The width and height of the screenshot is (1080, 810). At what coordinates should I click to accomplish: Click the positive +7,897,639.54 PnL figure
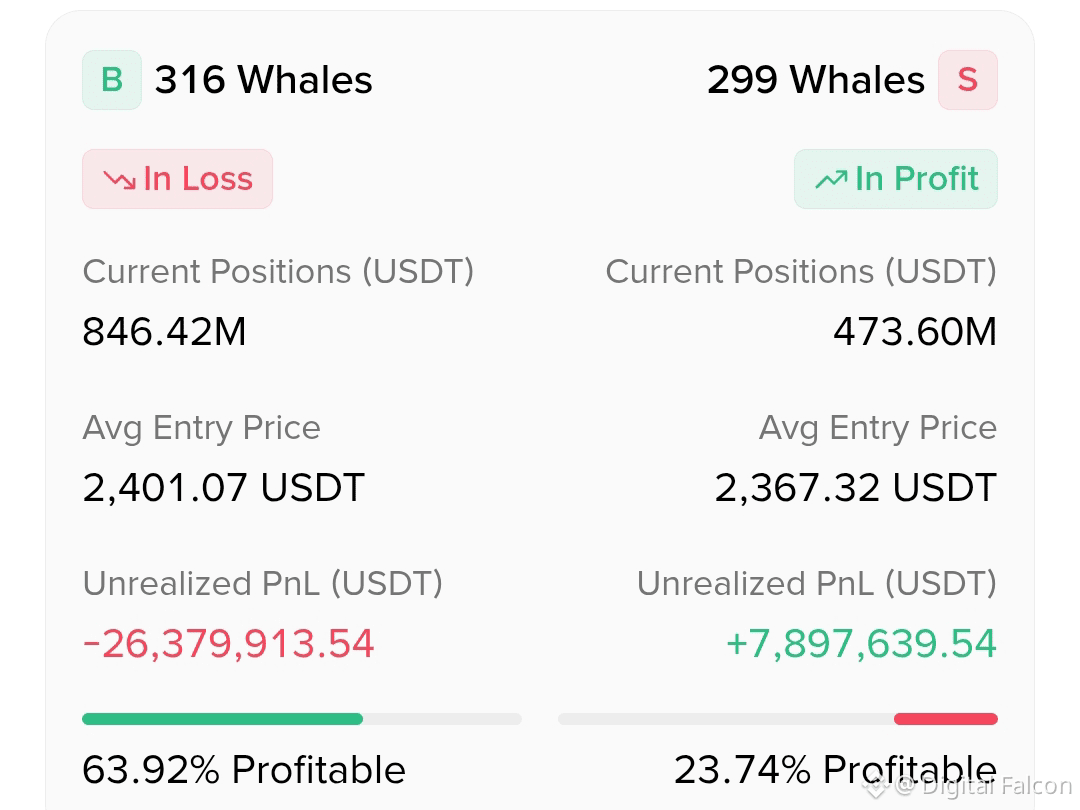(x=862, y=644)
